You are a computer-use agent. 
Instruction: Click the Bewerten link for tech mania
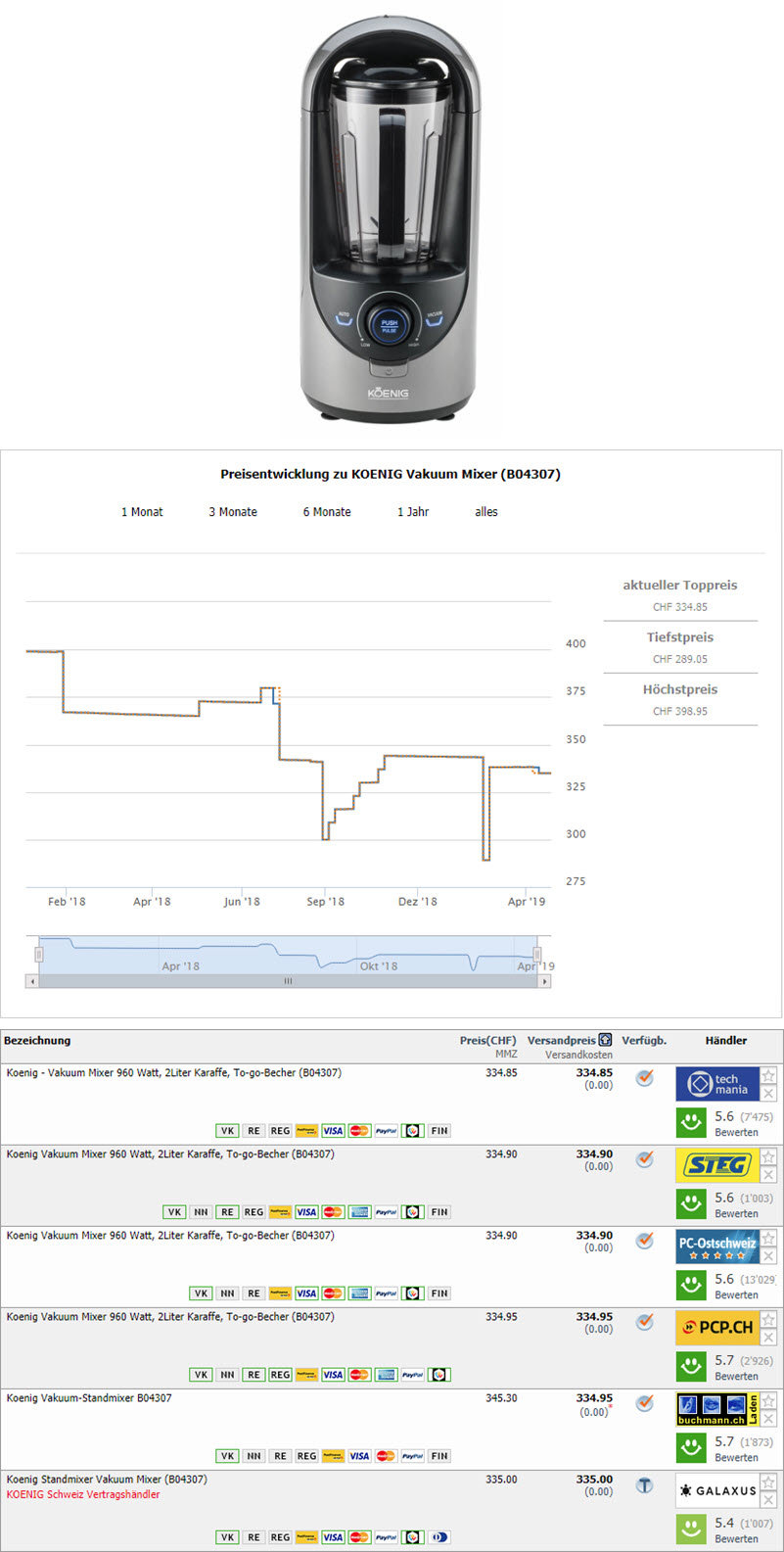[x=736, y=1132]
